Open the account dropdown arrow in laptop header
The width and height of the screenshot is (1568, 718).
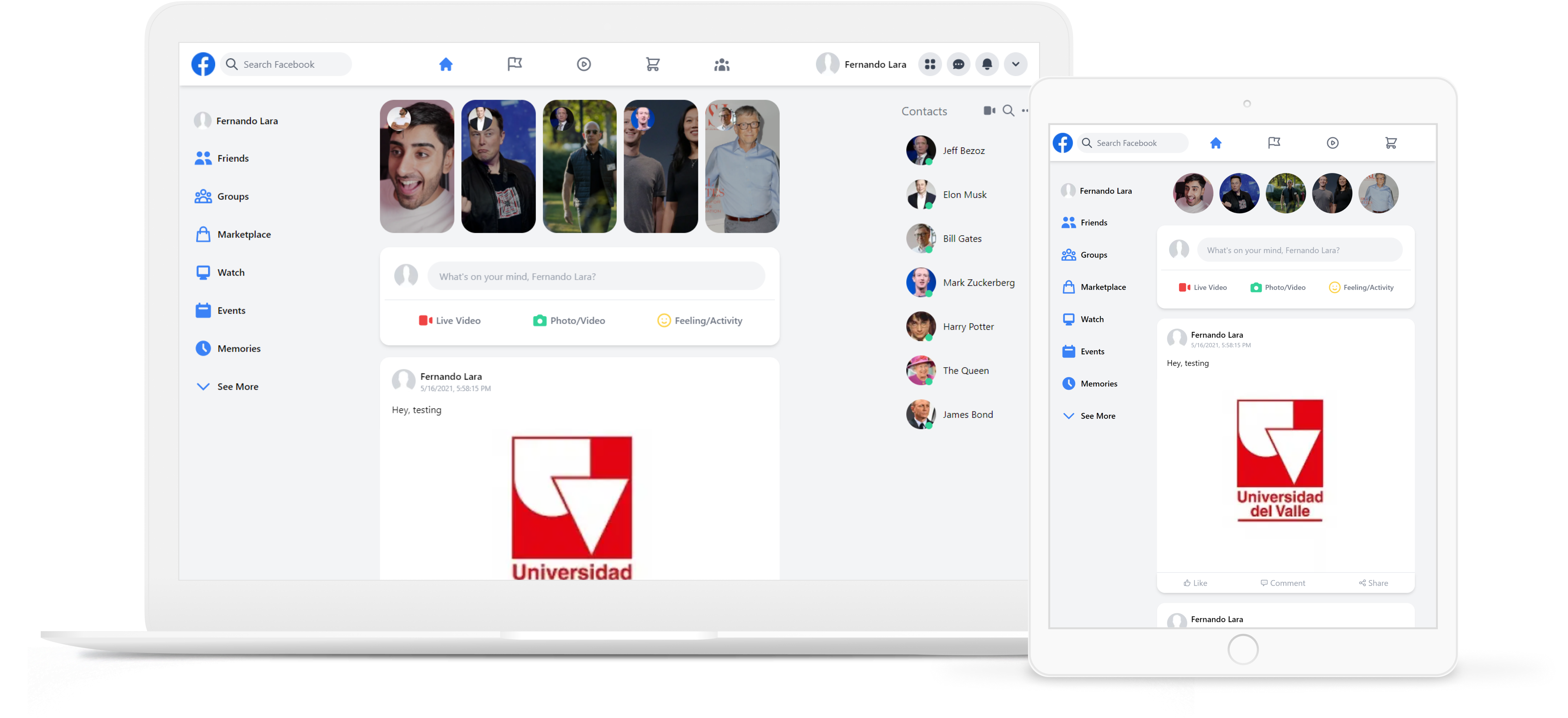[x=1015, y=64]
